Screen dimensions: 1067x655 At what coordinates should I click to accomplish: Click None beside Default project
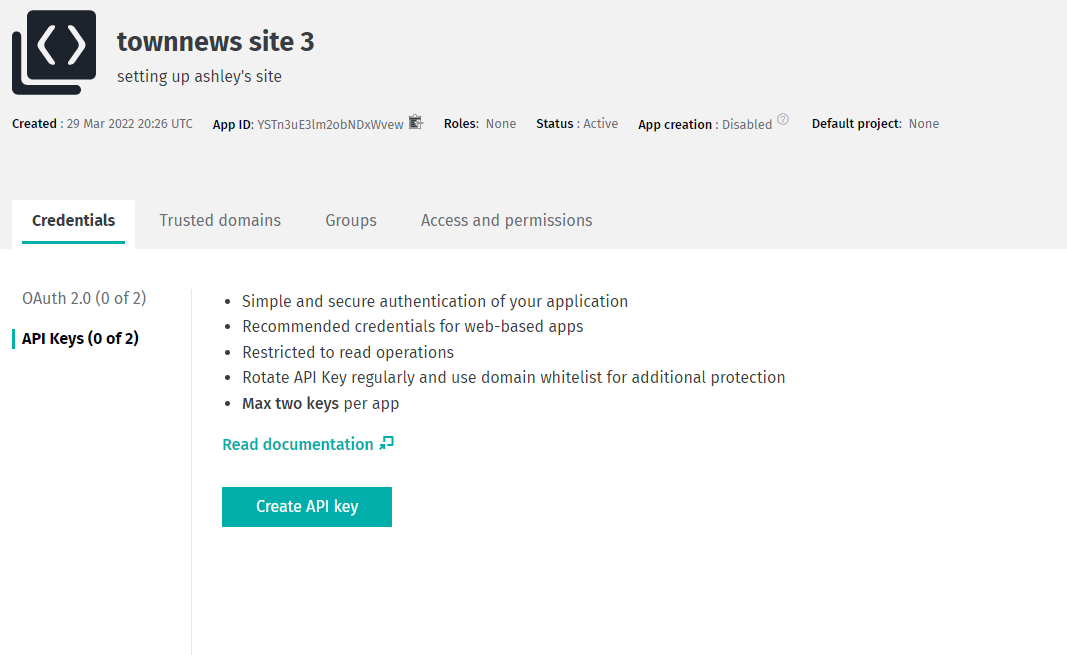923,123
